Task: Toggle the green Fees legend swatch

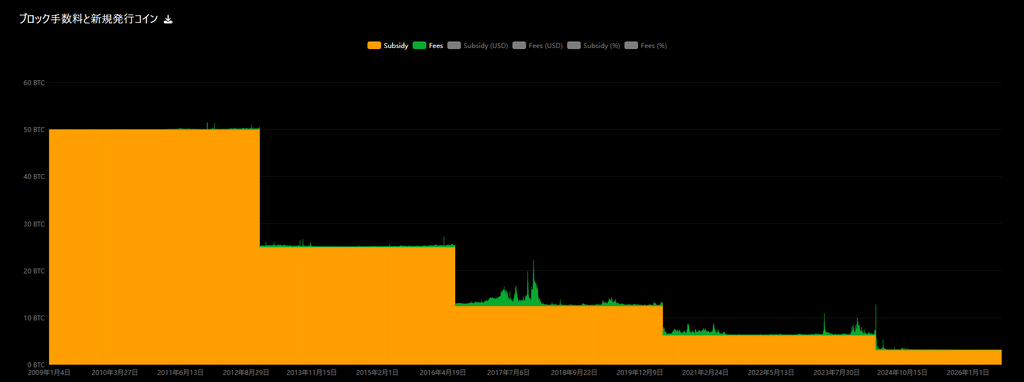Action: pos(419,46)
